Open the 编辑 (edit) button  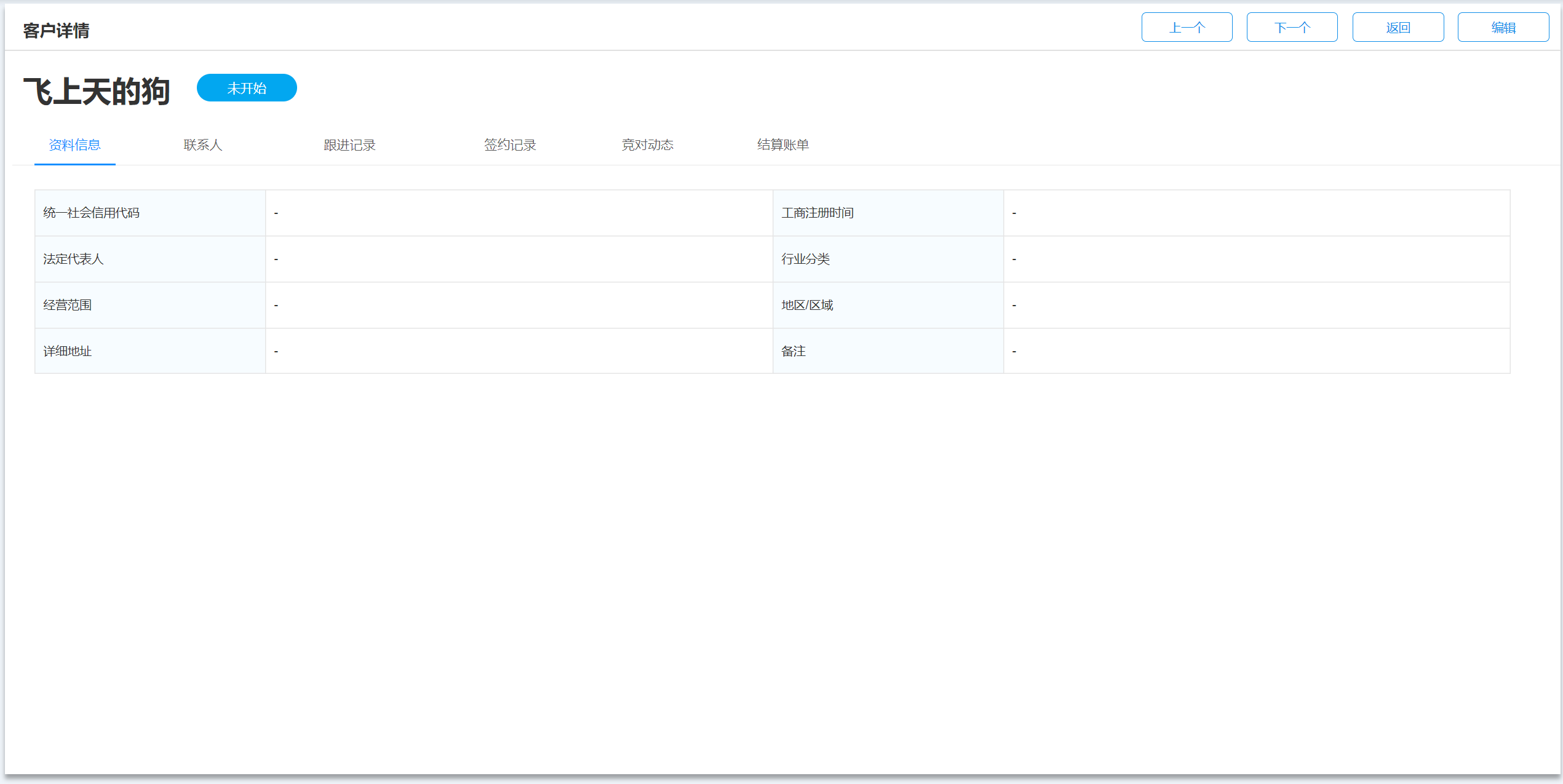click(x=1503, y=28)
